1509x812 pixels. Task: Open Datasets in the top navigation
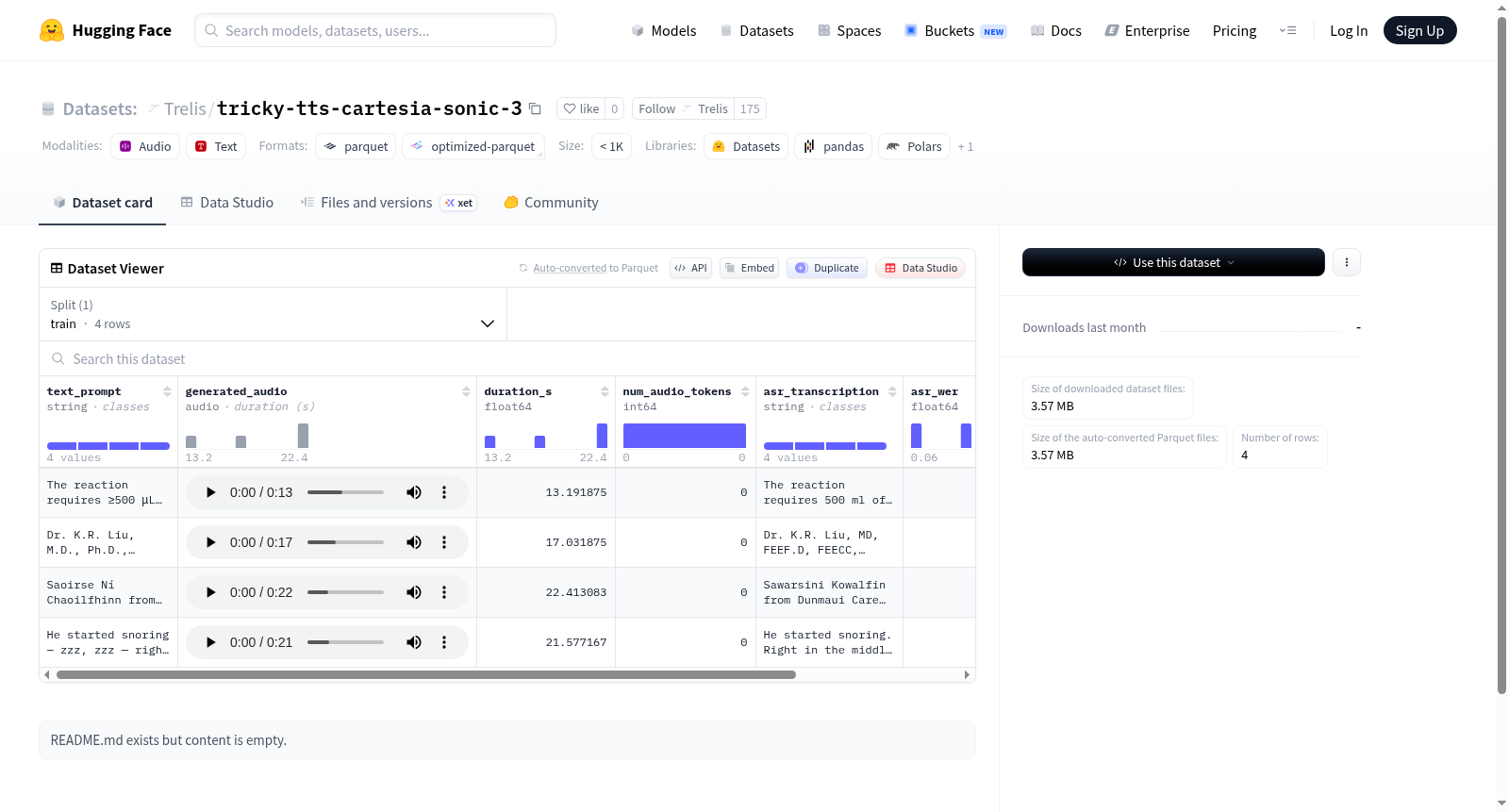point(756,30)
